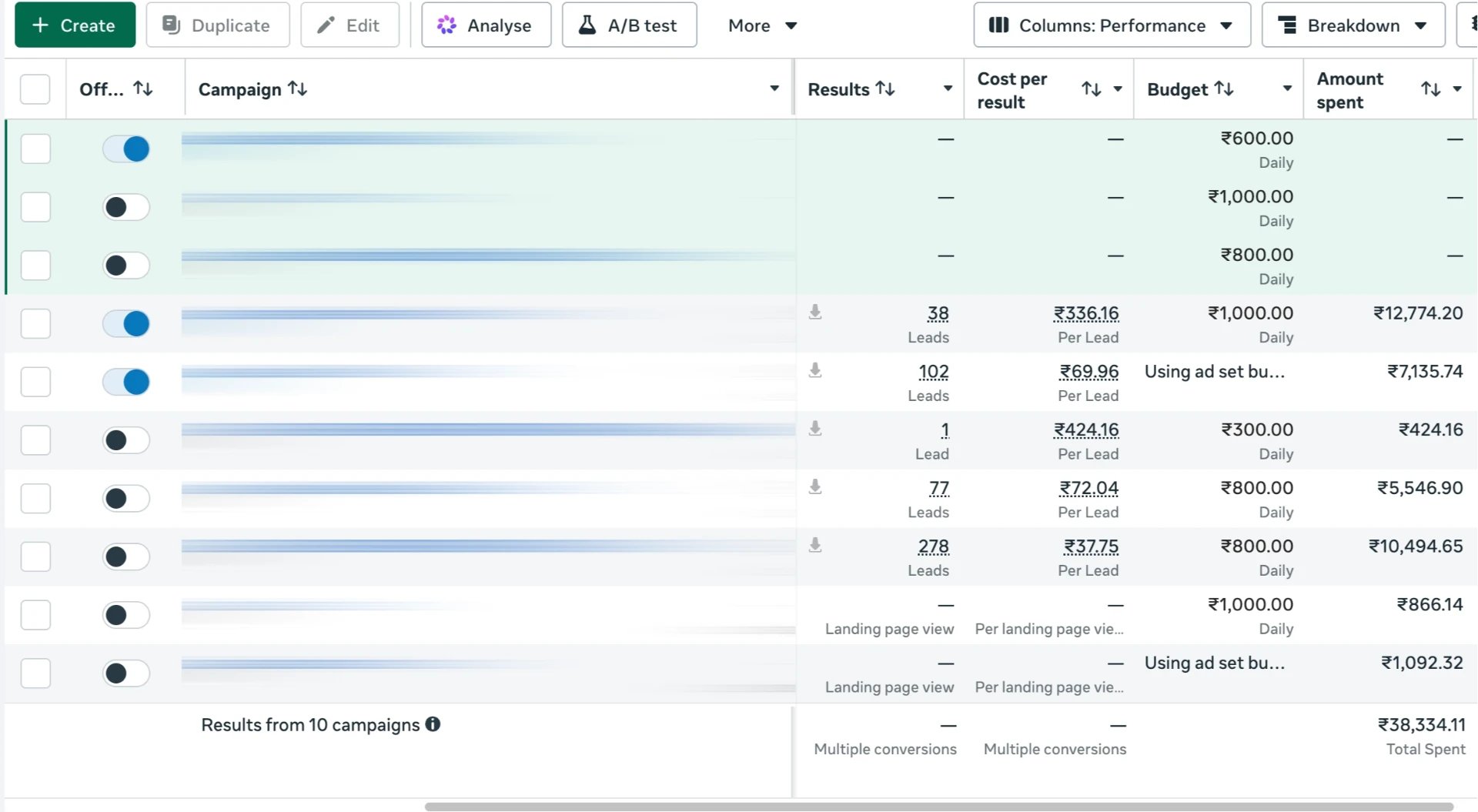Select all campaigns with header checkbox
Screen dimensions: 1478x812
(35, 89)
